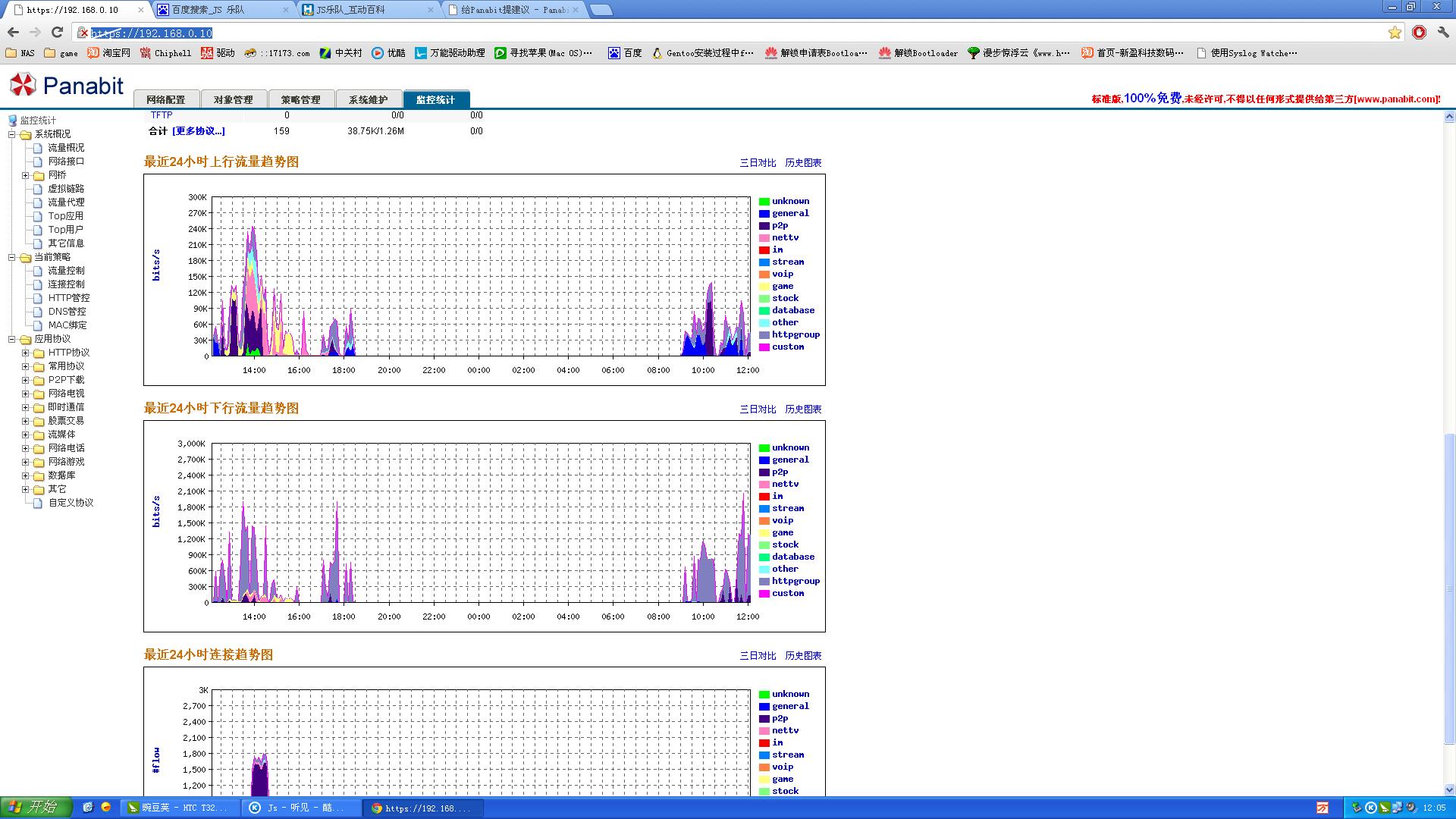The image size is (1456, 819).
Task: Click the TFTP protocol link
Action: point(162,115)
